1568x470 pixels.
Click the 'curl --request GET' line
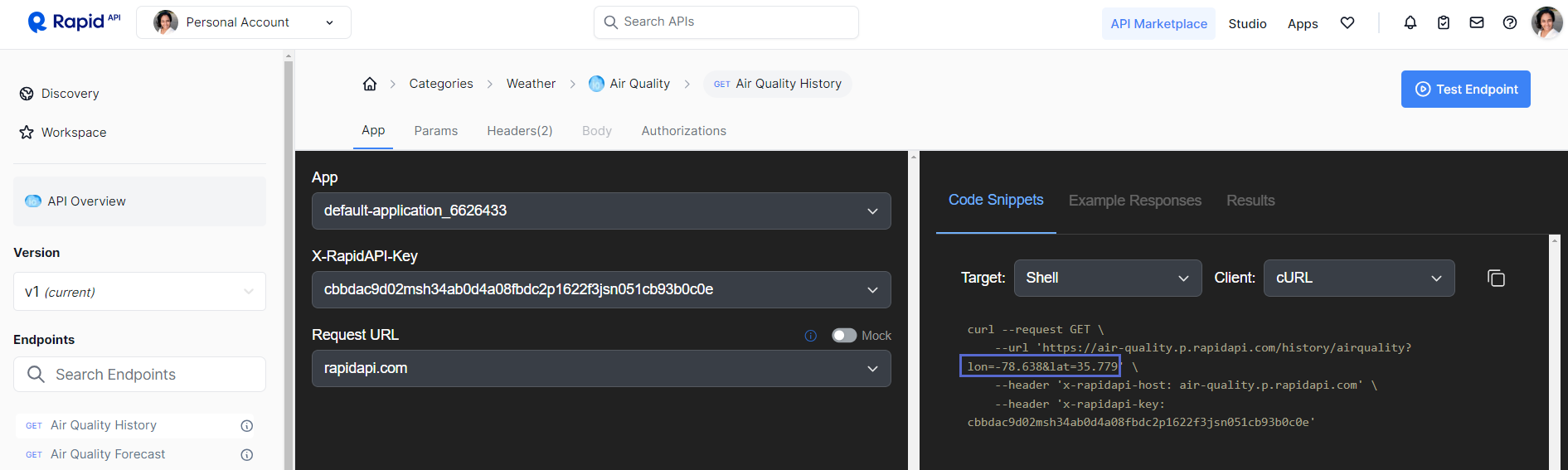(x=1035, y=329)
